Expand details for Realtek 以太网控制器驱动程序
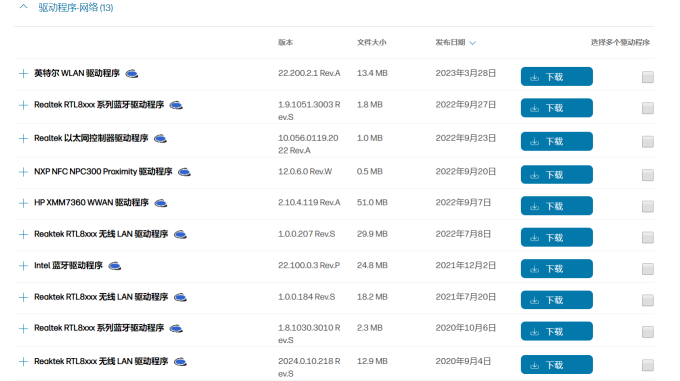680x381 pixels. click(23, 139)
